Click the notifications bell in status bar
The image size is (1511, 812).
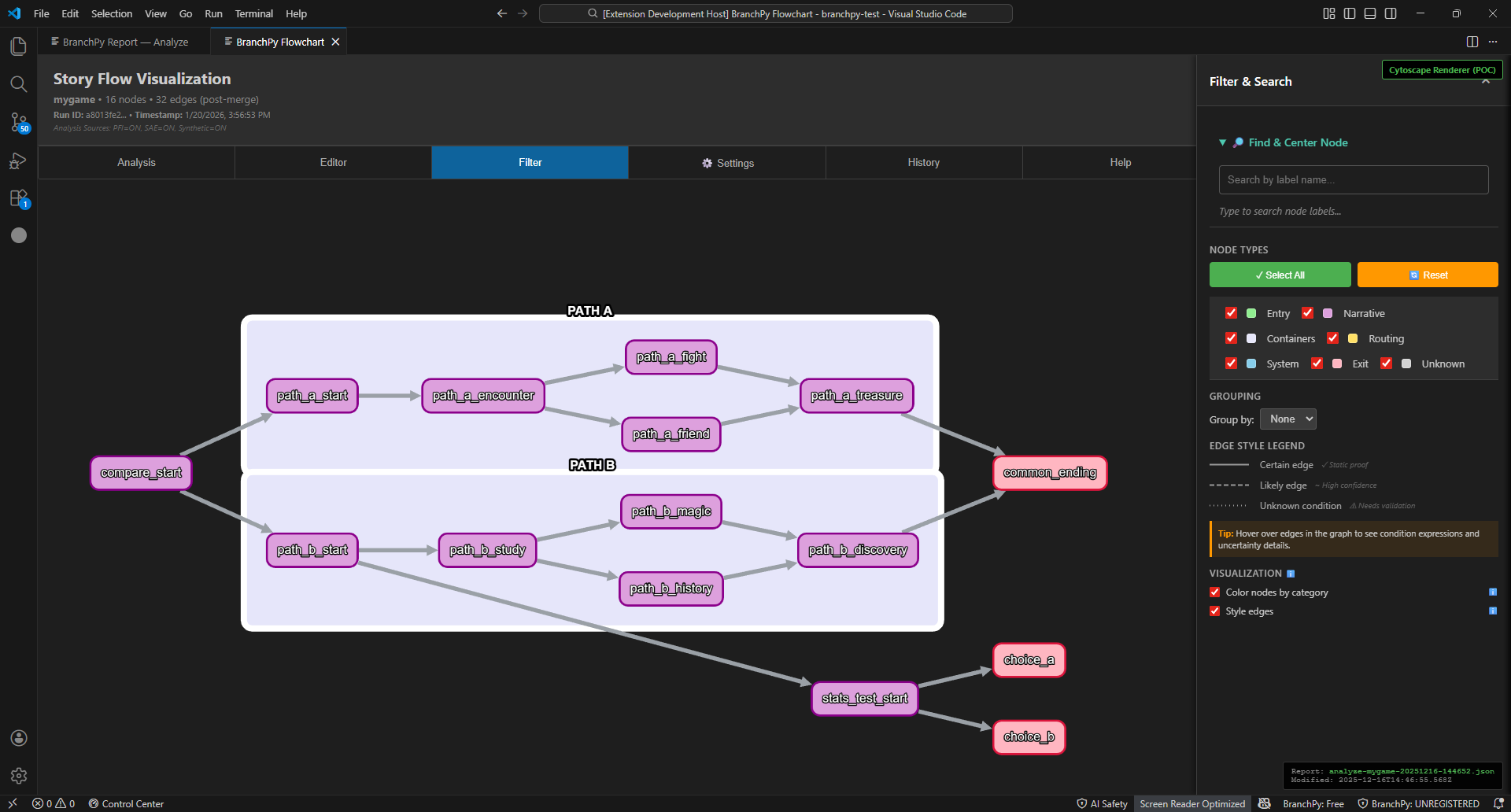tap(1498, 803)
